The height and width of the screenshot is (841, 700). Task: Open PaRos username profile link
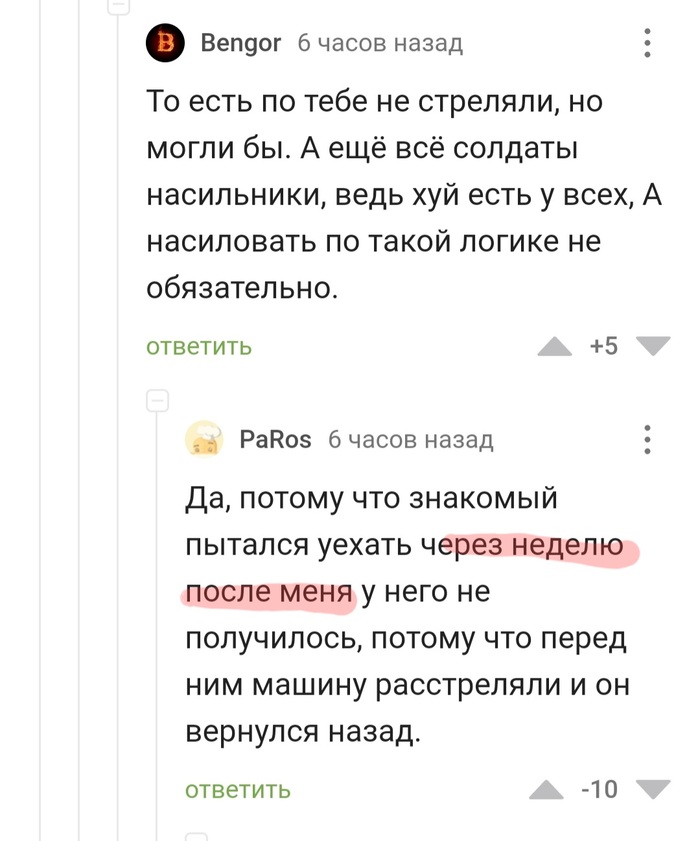[x=276, y=439]
